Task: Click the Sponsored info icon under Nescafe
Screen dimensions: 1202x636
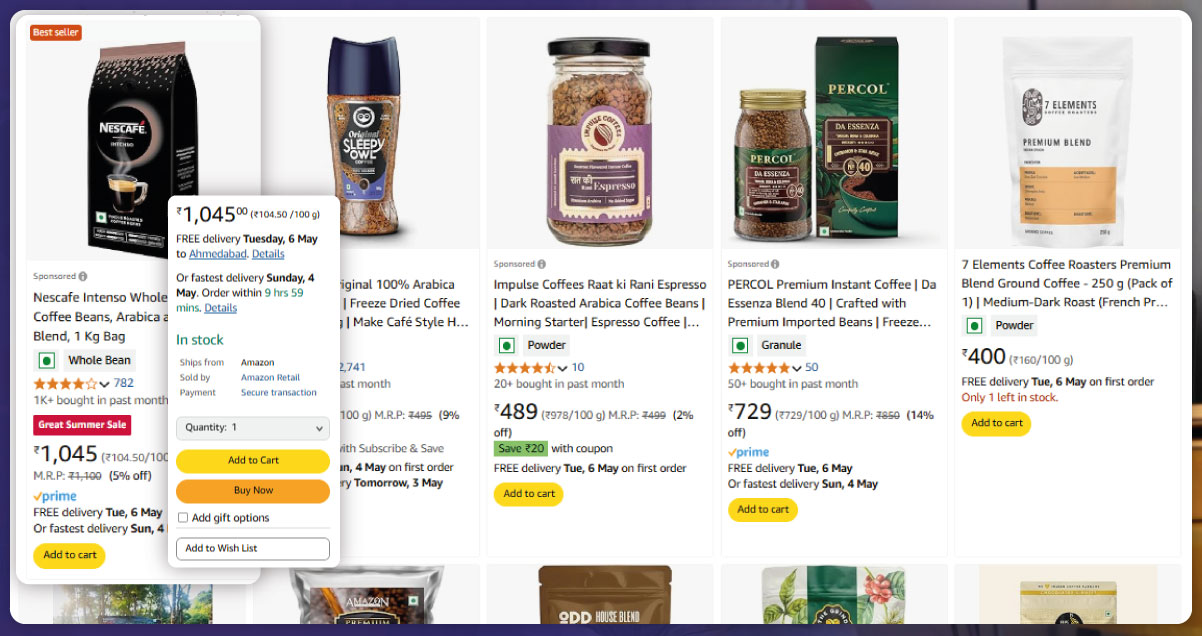Action: [83, 276]
